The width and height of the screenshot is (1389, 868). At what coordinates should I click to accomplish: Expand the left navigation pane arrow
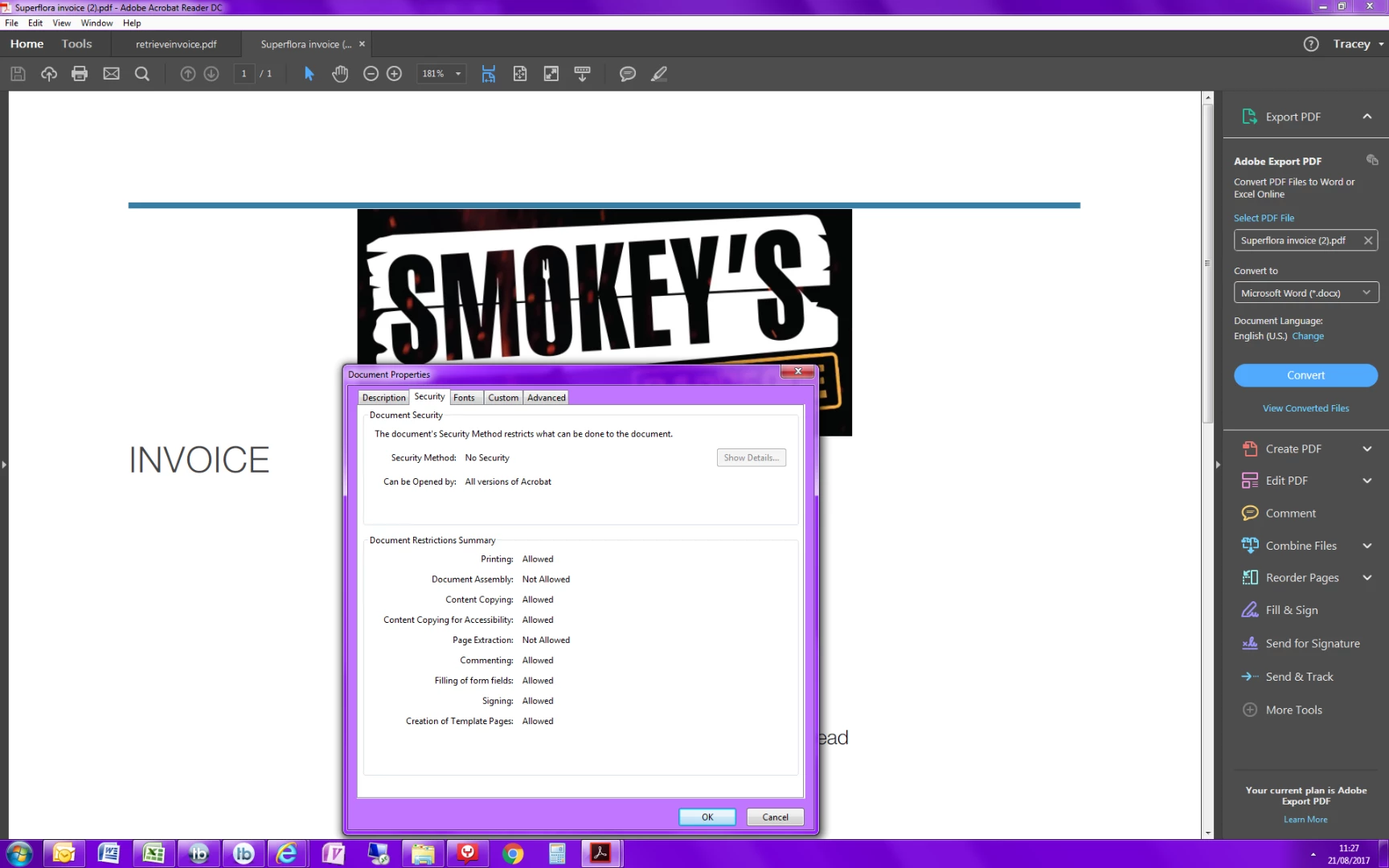[4, 465]
